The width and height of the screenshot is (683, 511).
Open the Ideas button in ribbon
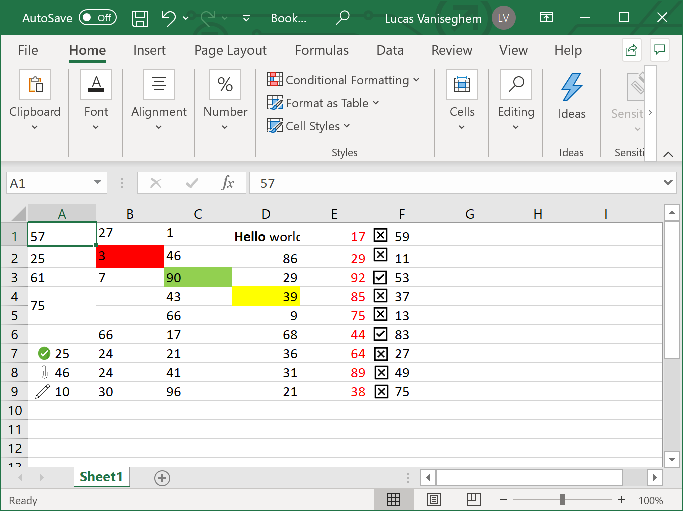(571, 96)
